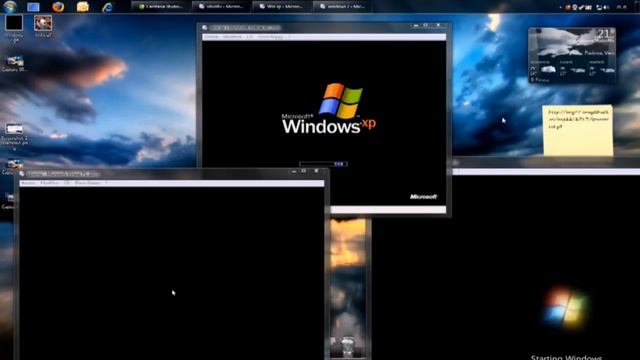Open the network icon in system tray
Viewport: 640px width, 360px height.
coord(599,7)
